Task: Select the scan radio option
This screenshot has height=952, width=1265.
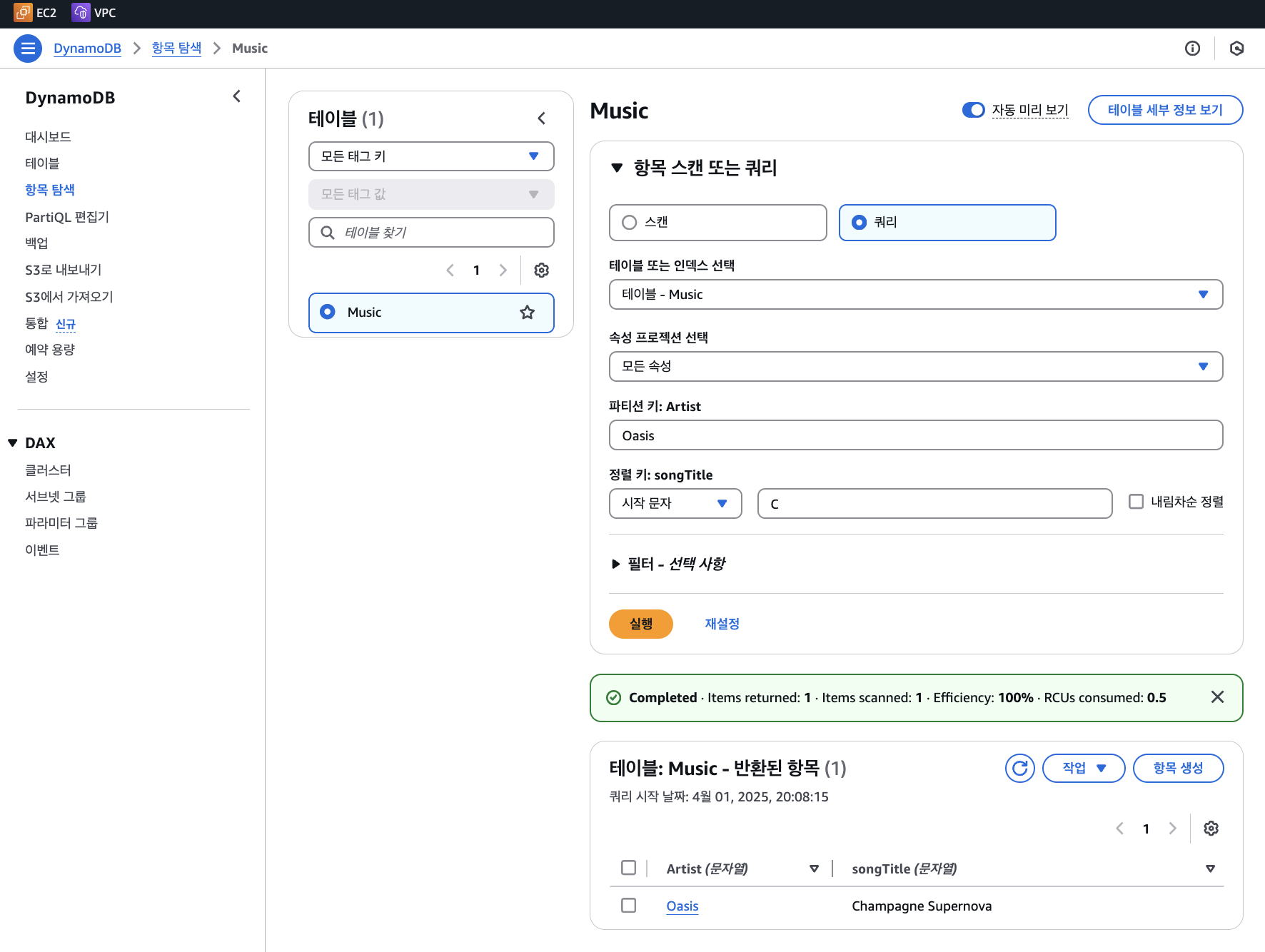Action: point(630,223)
